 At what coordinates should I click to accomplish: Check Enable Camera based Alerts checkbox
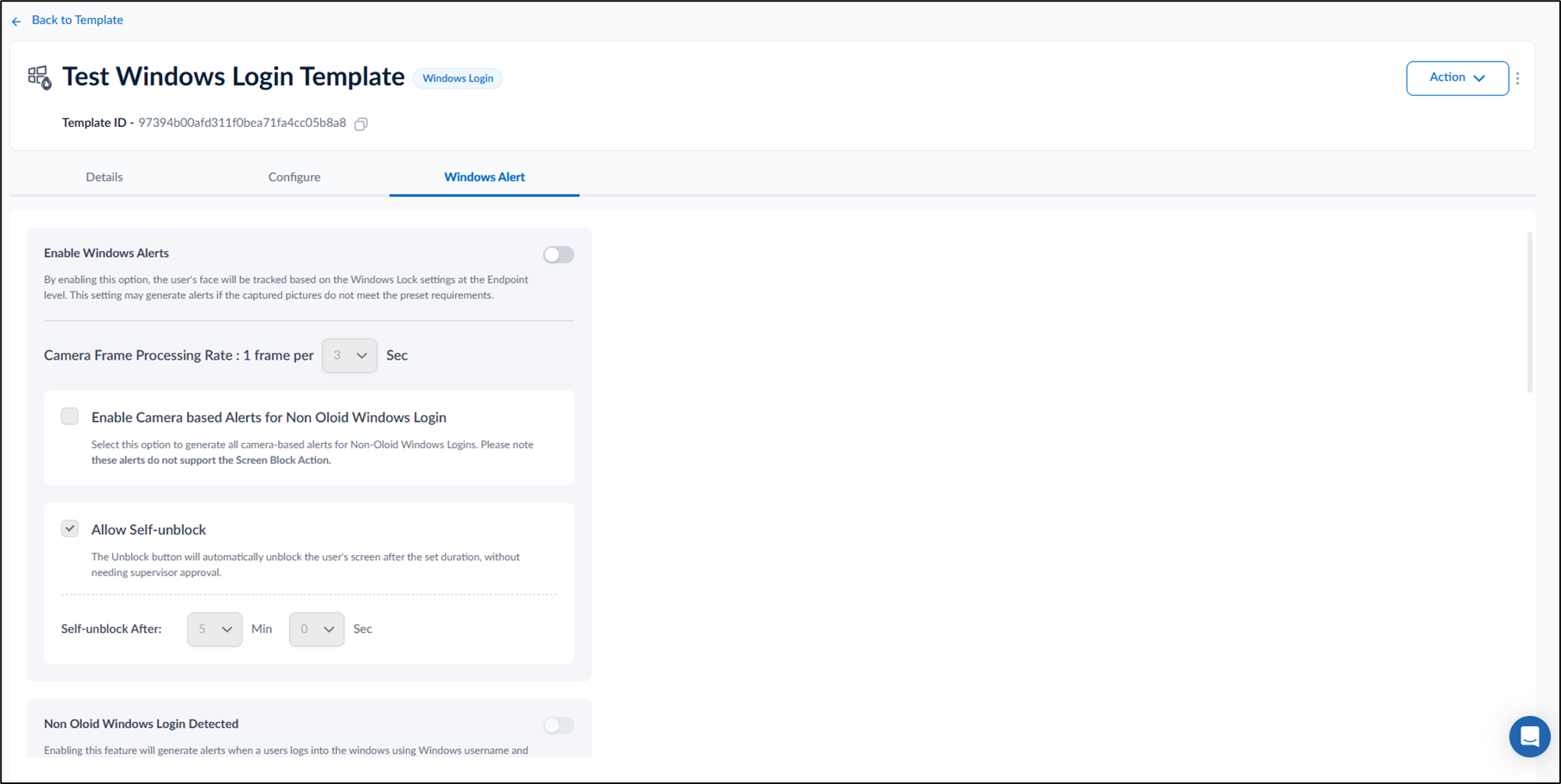click(x=70, y=417)
